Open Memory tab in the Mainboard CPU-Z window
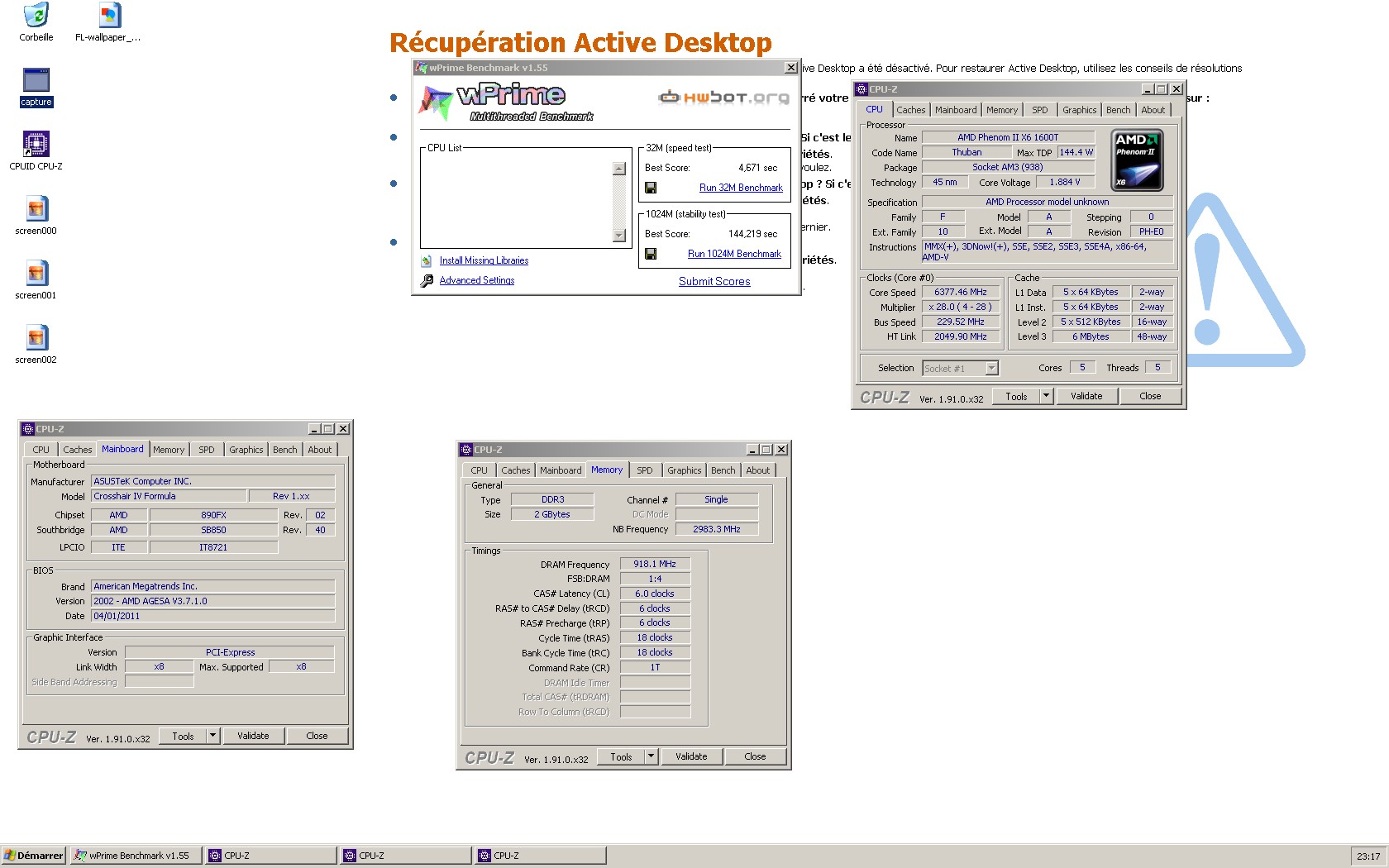This screenshot has height=868, width=1389. 169,450
